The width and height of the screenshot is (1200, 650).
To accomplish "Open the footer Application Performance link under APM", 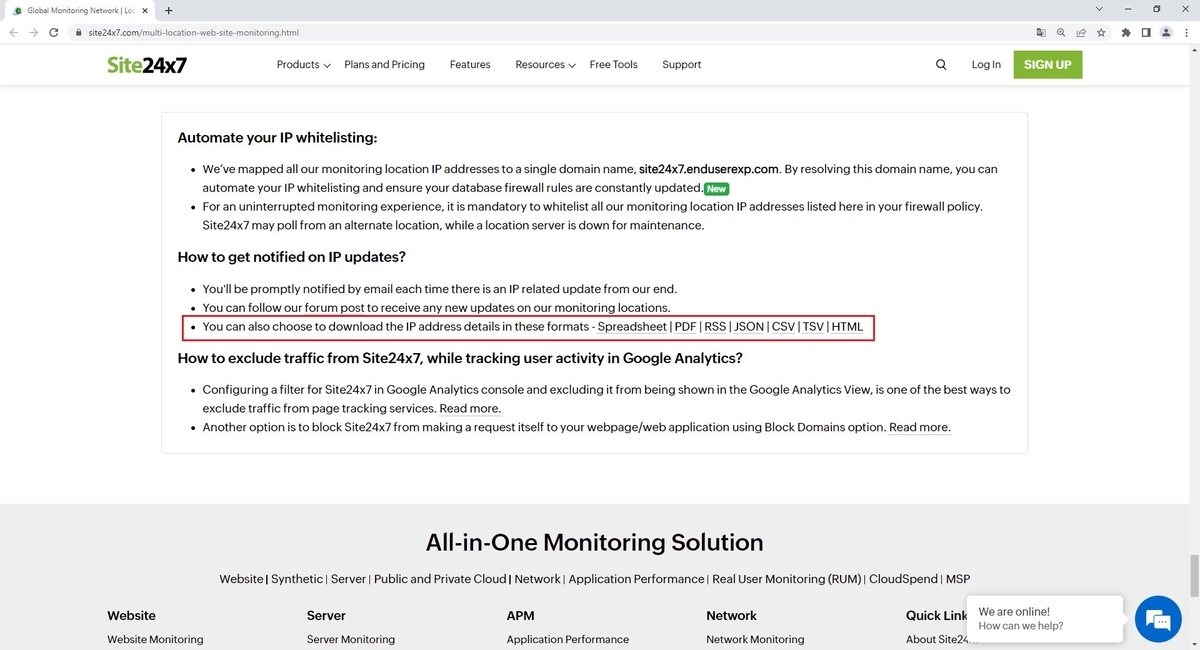I will click(568, 639).
